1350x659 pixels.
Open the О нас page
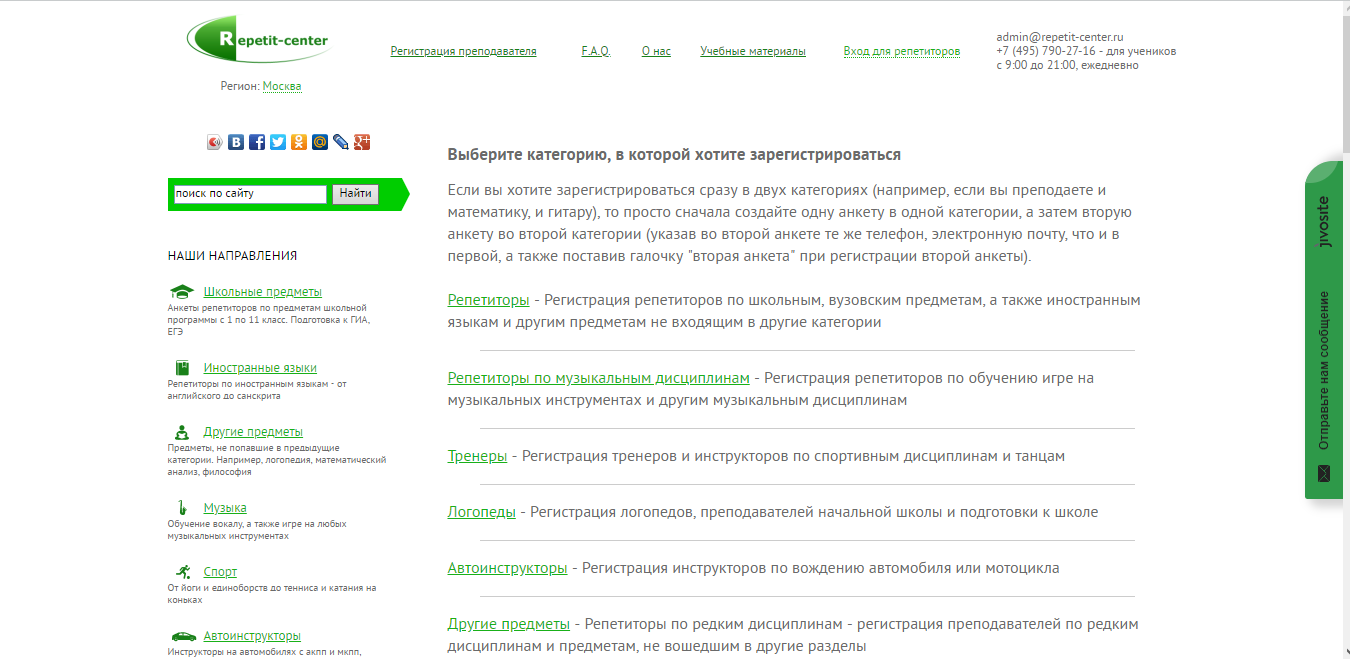655,50
